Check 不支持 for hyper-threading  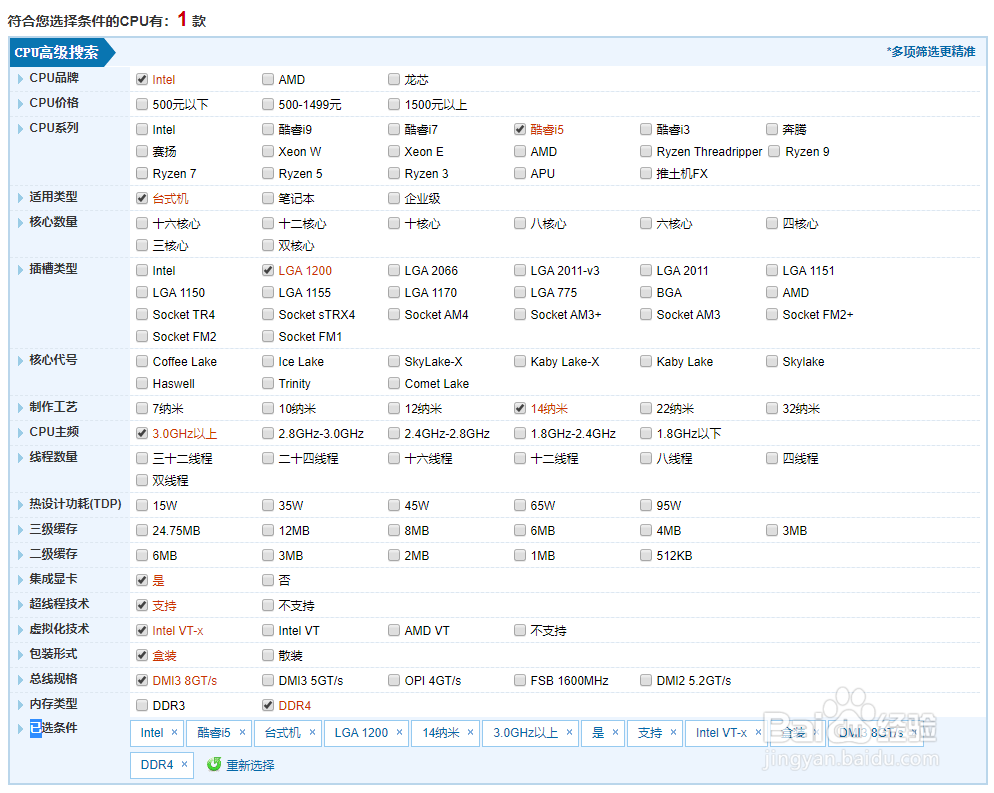tap(268, 605)
